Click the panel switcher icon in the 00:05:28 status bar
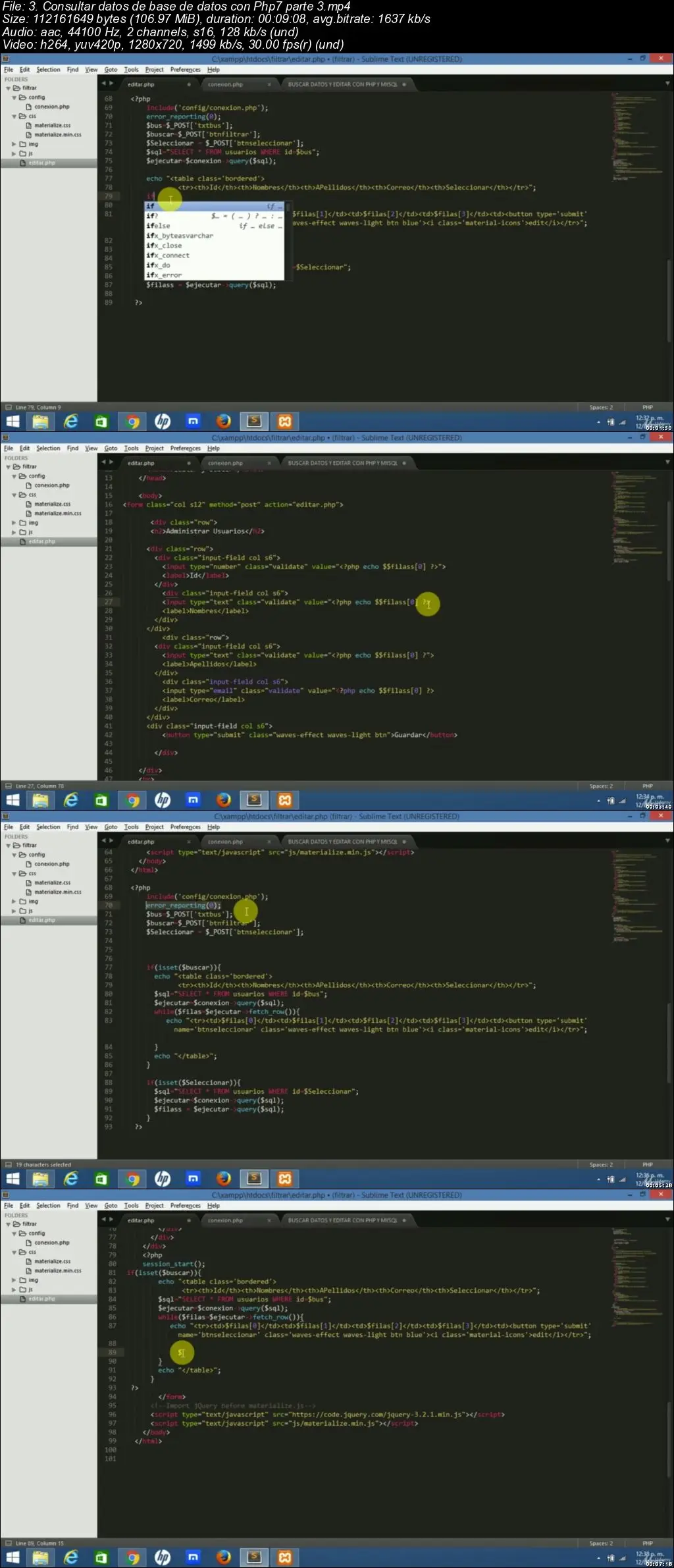This screenshot has width=674, height=1568. [x=8, y=1165]
